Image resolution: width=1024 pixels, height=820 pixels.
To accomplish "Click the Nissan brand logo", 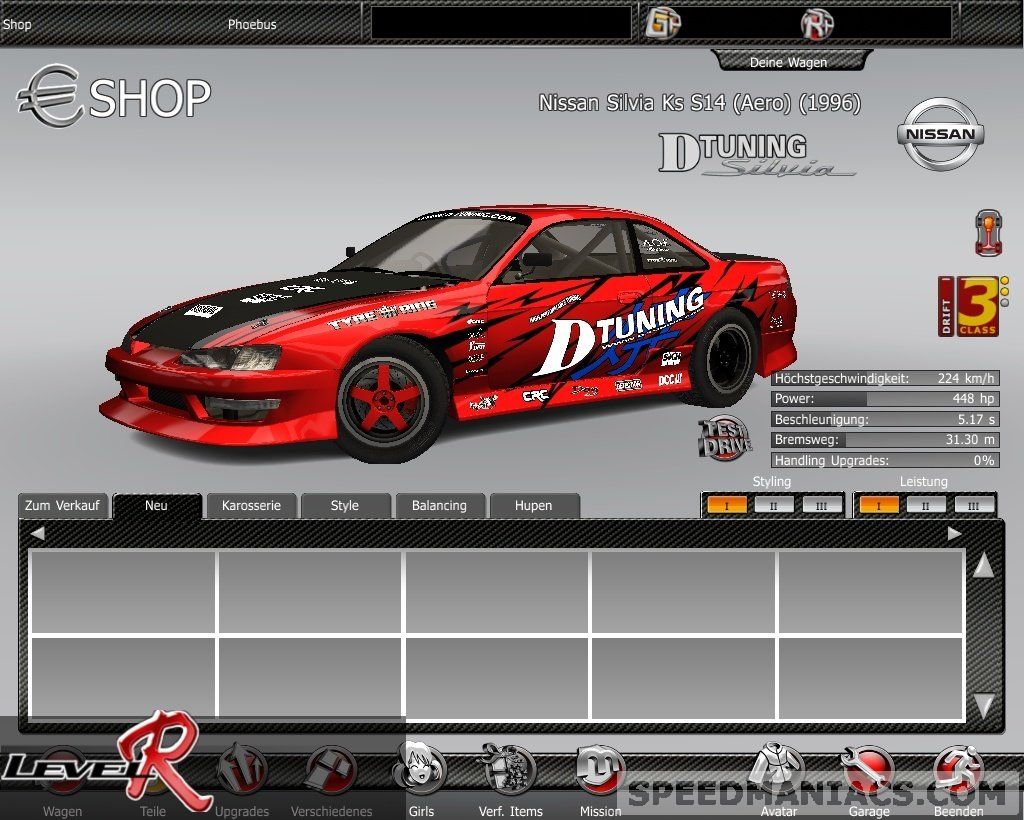I will click(940, 134).
